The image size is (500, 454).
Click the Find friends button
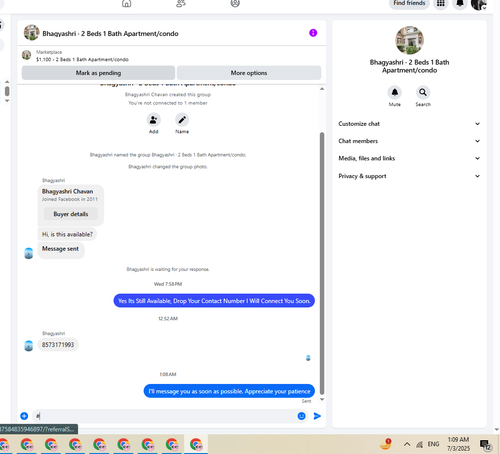pos(409,3)
